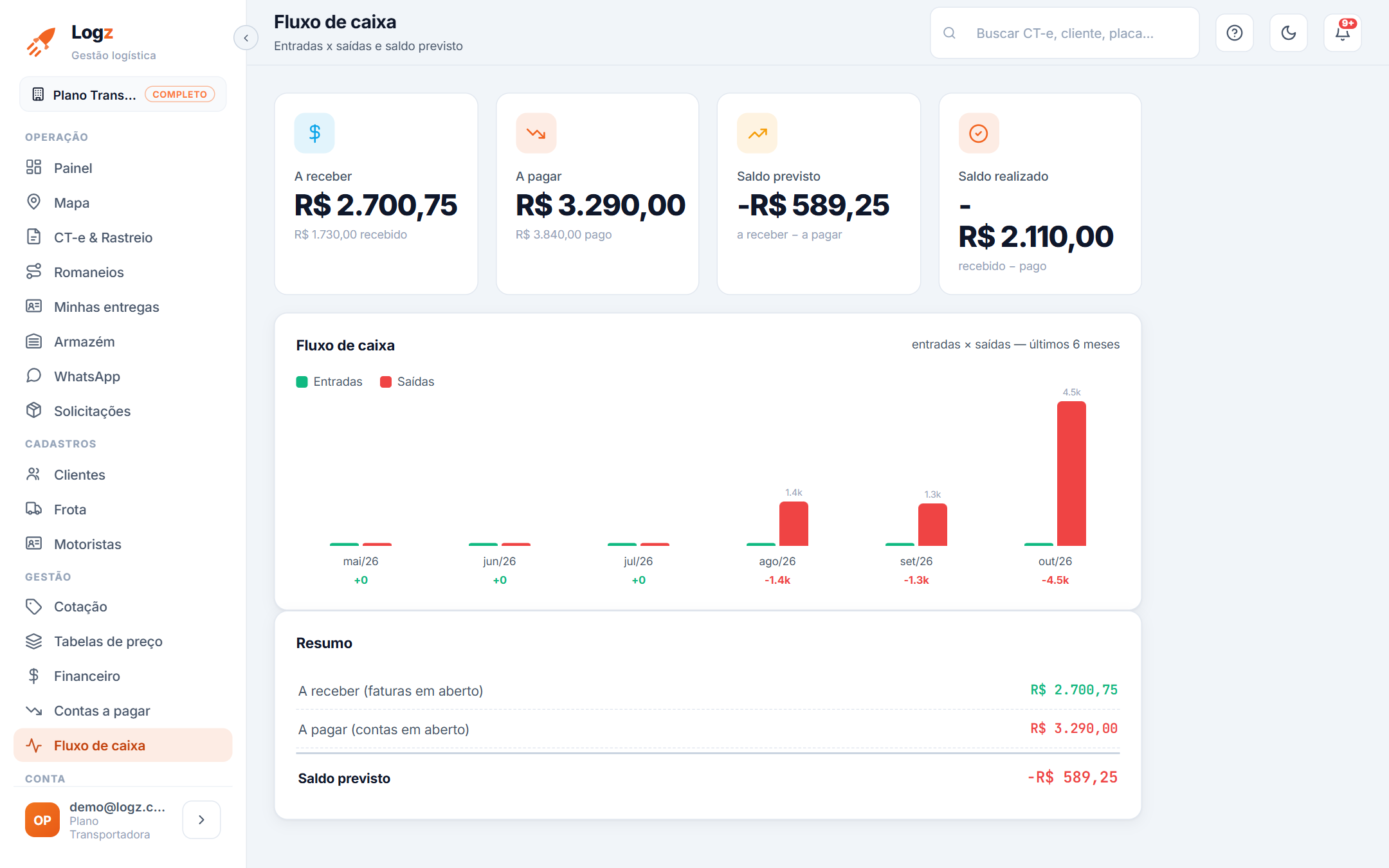Screen dimensions: 1389x868
Task: Open the Plano Trans... company selector
Action: click(x=123, y=95)
